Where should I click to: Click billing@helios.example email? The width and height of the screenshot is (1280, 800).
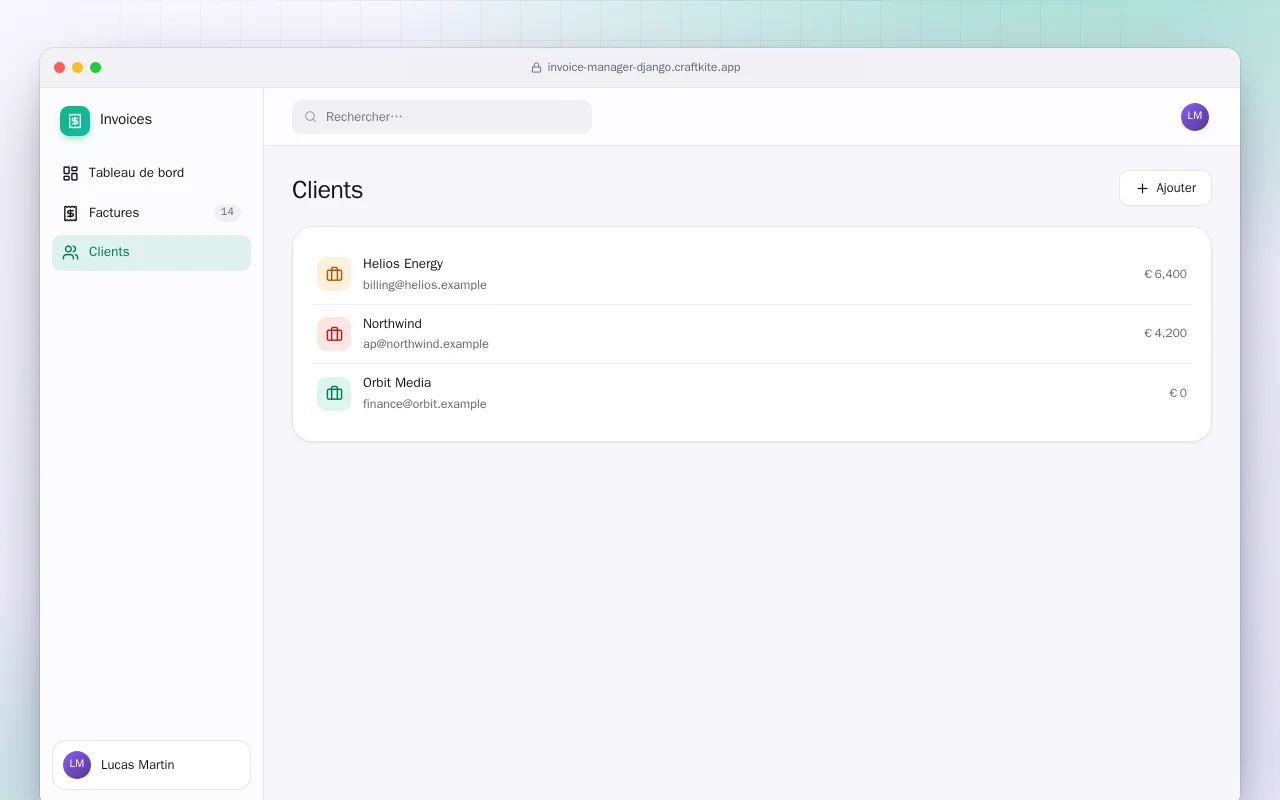[x=425, y=285]
